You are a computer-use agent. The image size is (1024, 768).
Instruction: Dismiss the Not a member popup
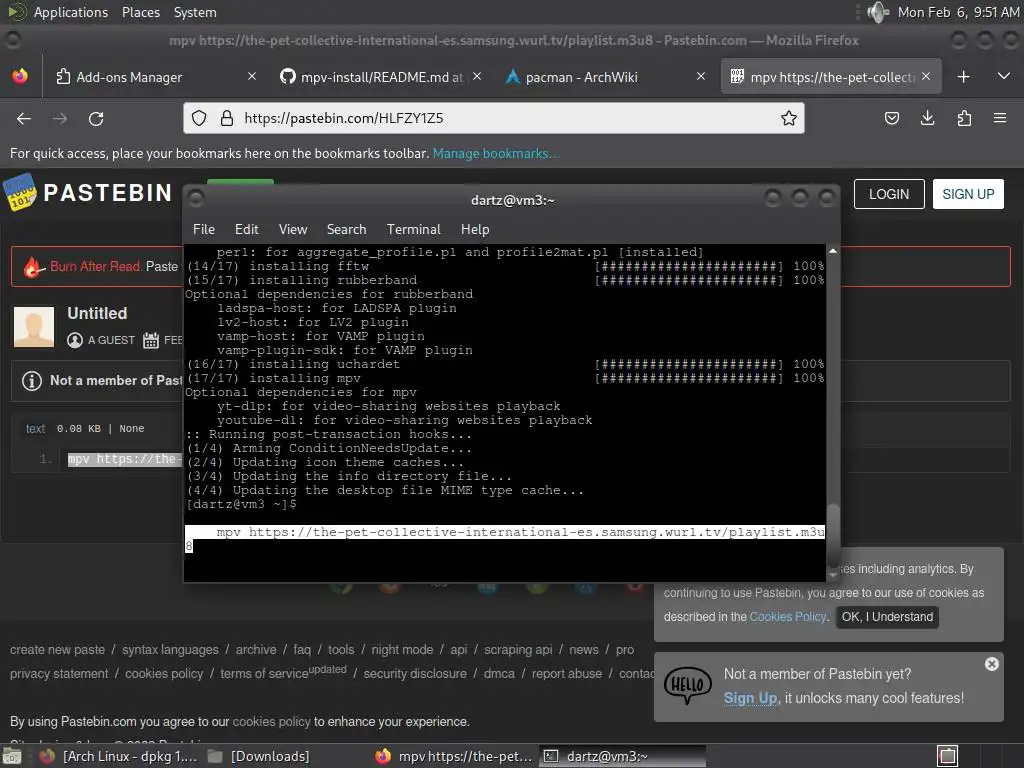click(991, 664)
